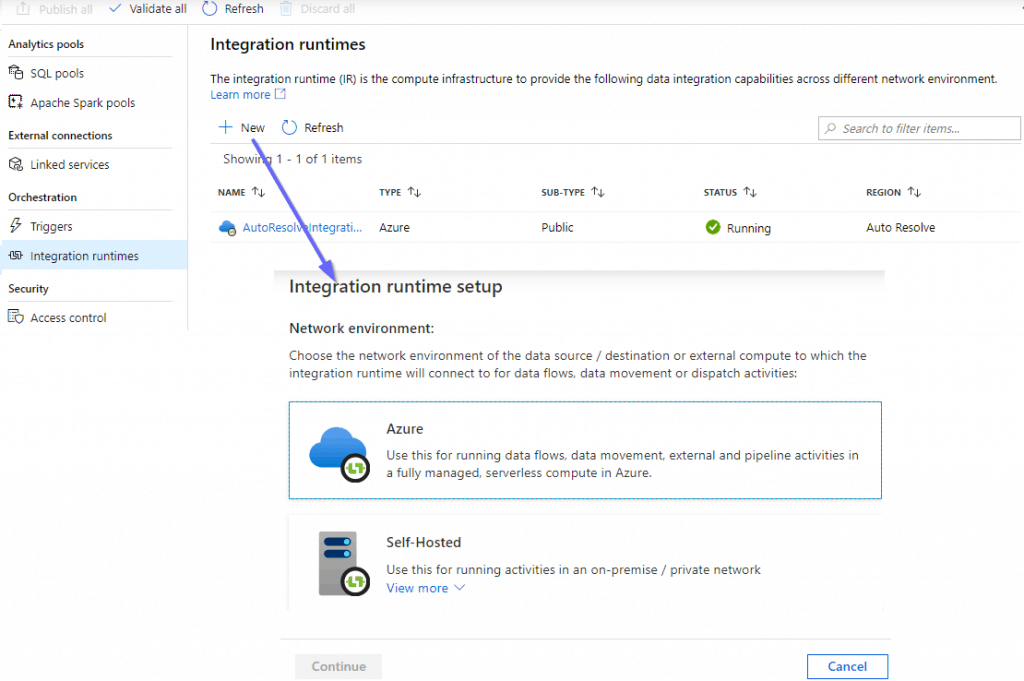This screenshot has width=1024, height=681.
Task: Click the Refresh icon in the runtimes list
Action: [289, 127]
